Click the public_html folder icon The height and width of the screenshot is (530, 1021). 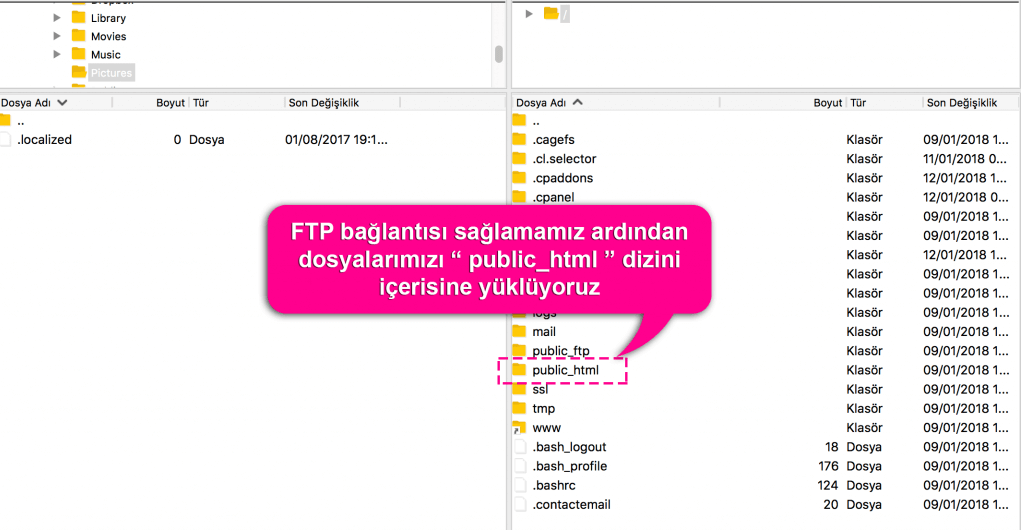tap(519, 369)
